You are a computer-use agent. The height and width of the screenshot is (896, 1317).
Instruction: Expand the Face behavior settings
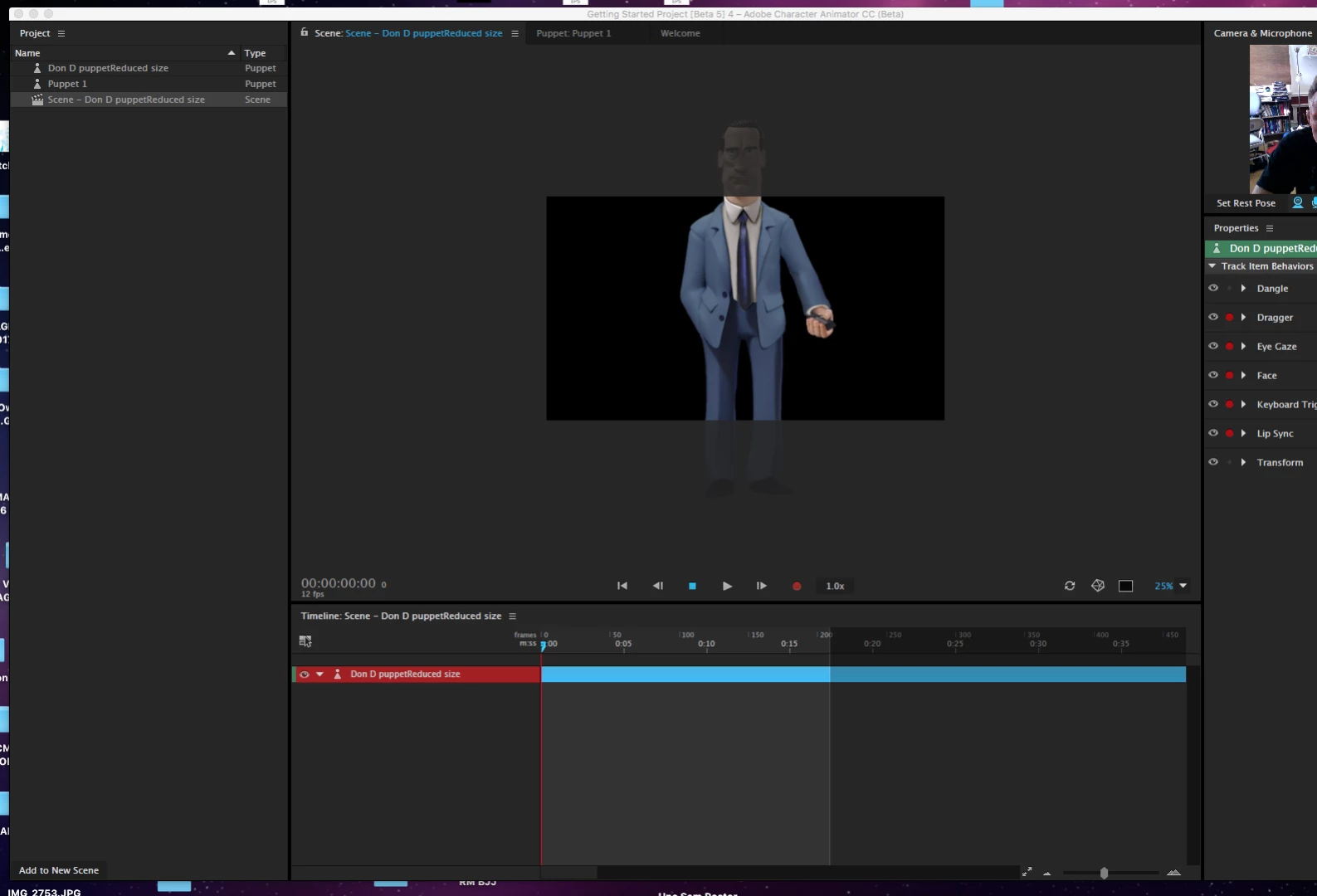[x=1243, y=375]
